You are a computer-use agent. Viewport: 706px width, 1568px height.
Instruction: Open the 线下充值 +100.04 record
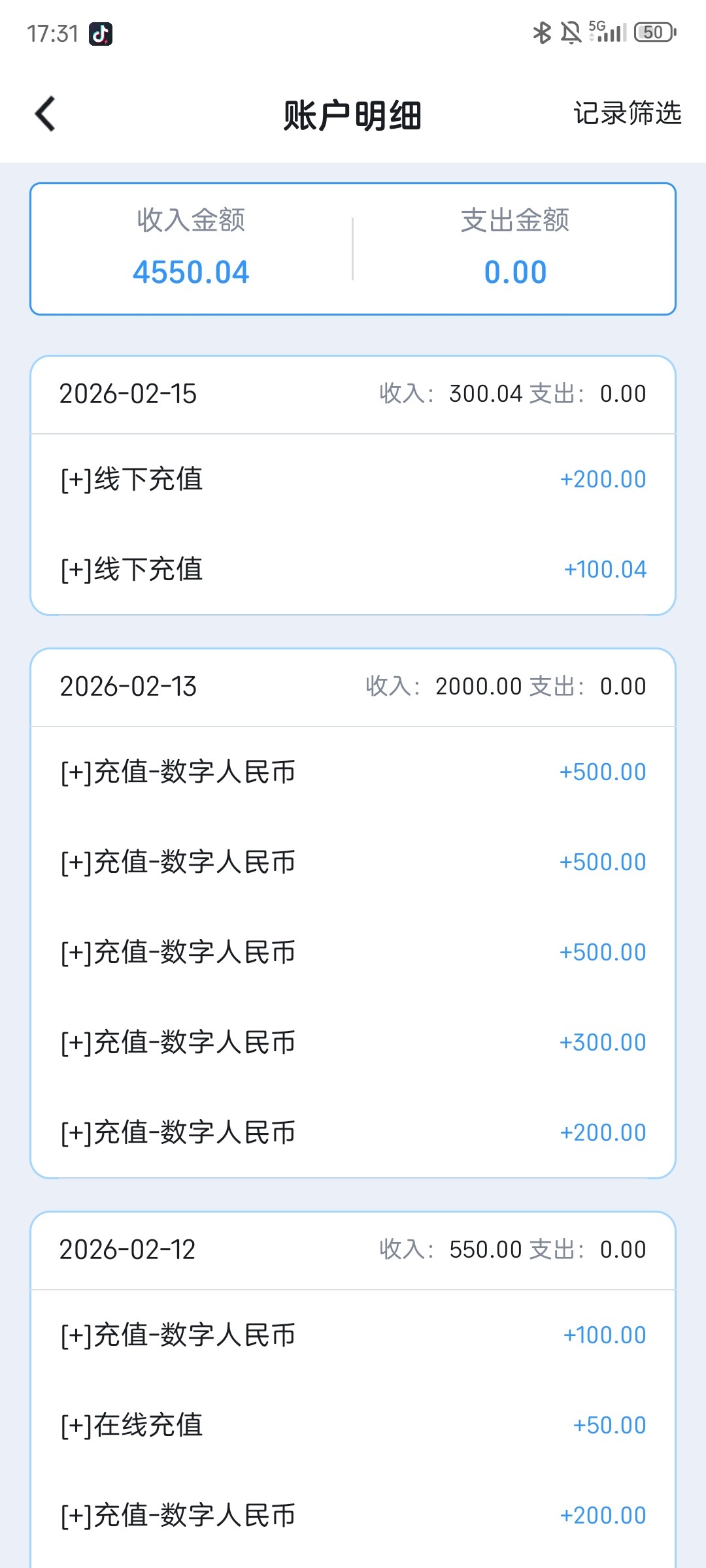click(x=353, y=570)
